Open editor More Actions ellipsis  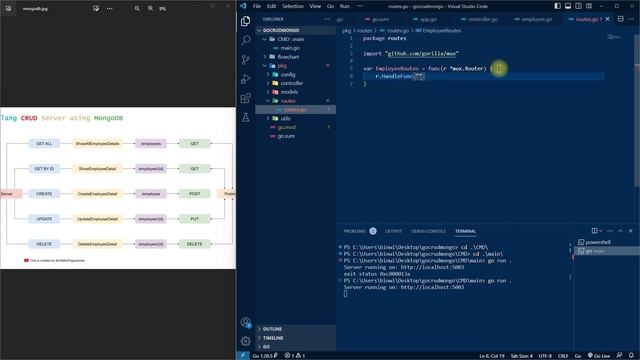pyautogui.click(x=631, y=19)
